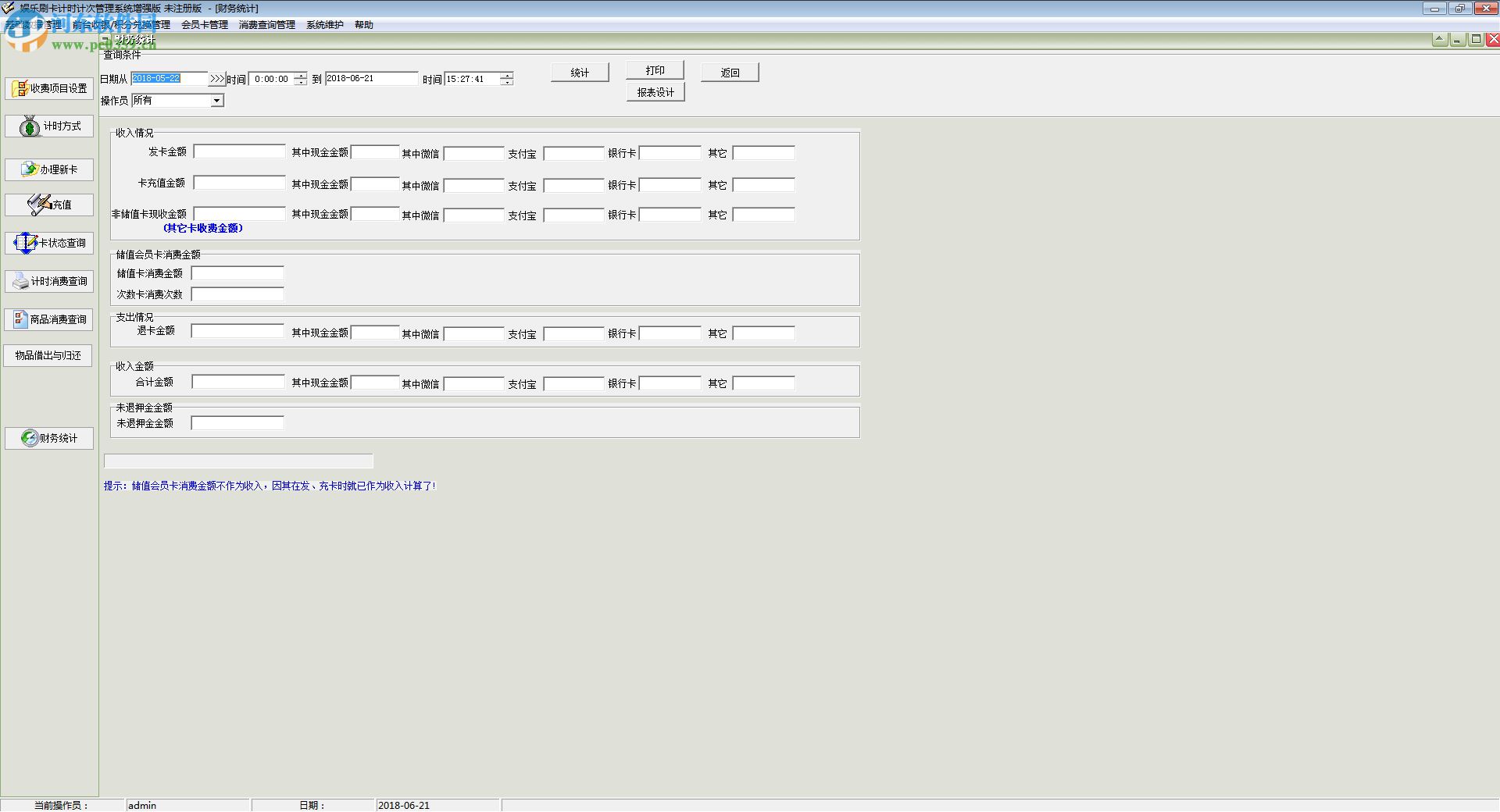Click end time field 15:27:41
The image size is (1500, 812).
pos(473,79)
